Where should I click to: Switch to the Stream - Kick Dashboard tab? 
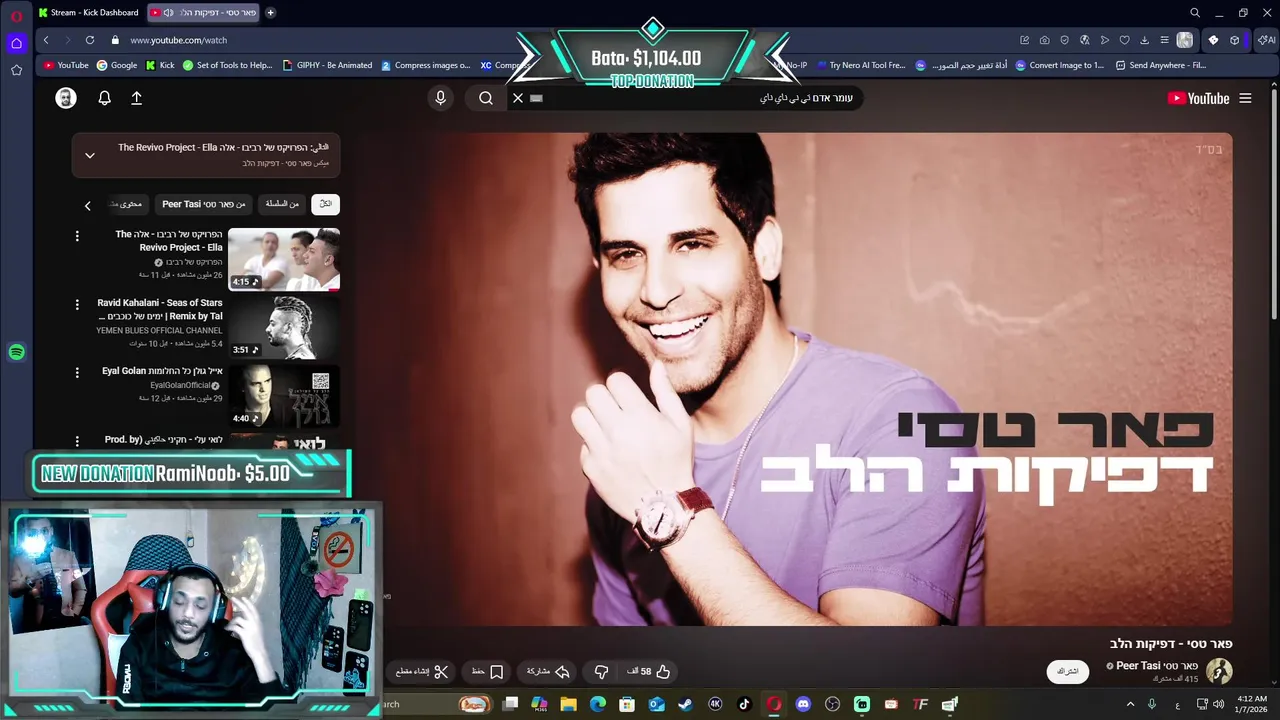point(88,13)
